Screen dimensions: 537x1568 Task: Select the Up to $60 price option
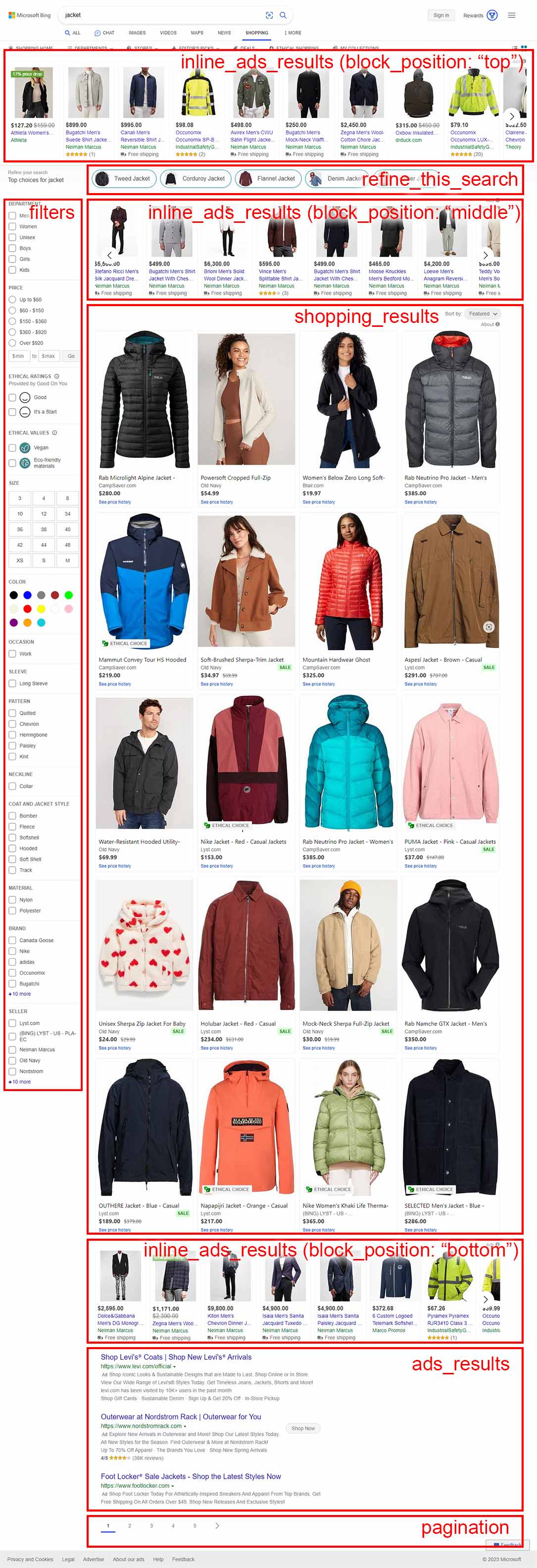12,300
